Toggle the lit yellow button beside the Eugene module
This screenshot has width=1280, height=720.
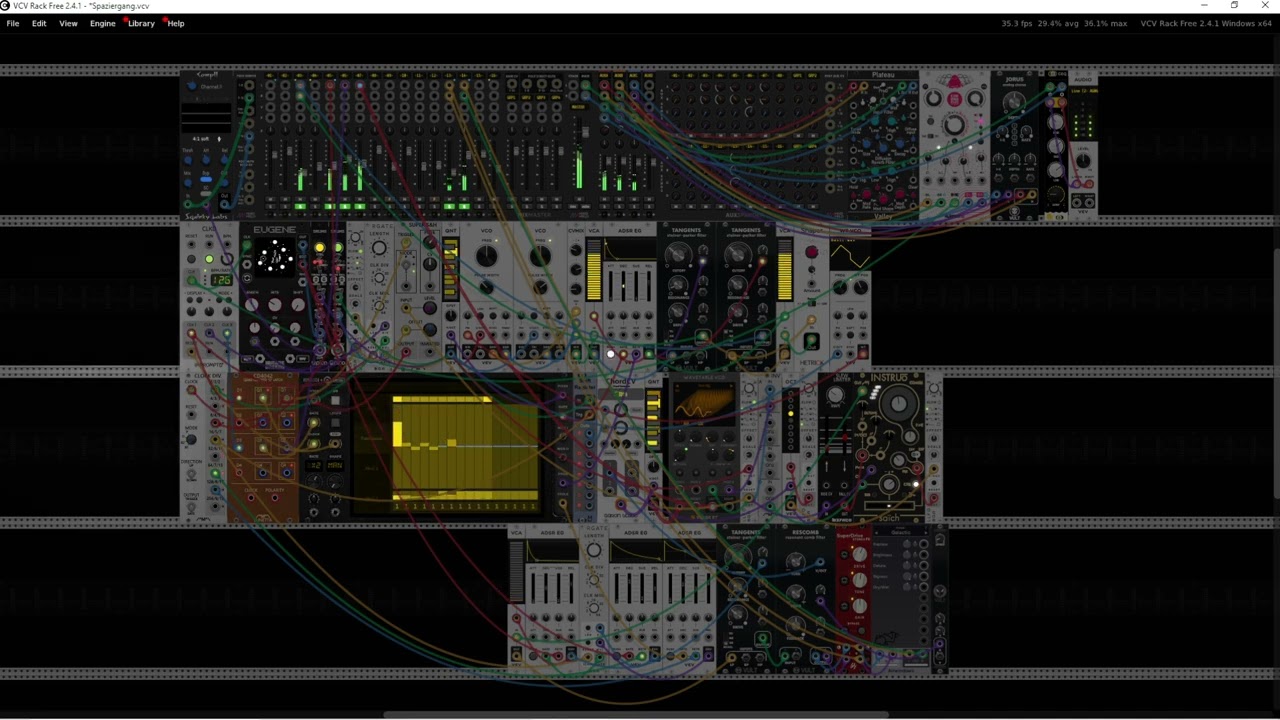coord(319,248)
